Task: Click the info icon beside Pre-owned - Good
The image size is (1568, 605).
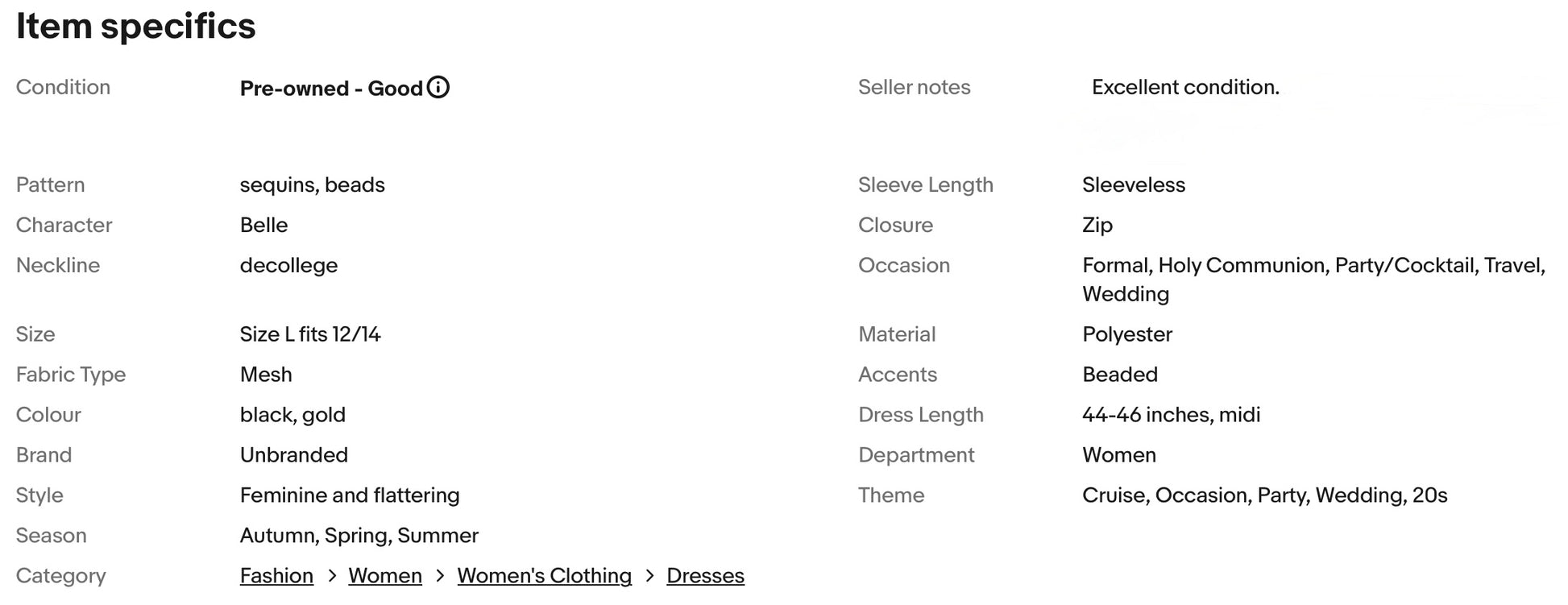Action: click(438, 87)
